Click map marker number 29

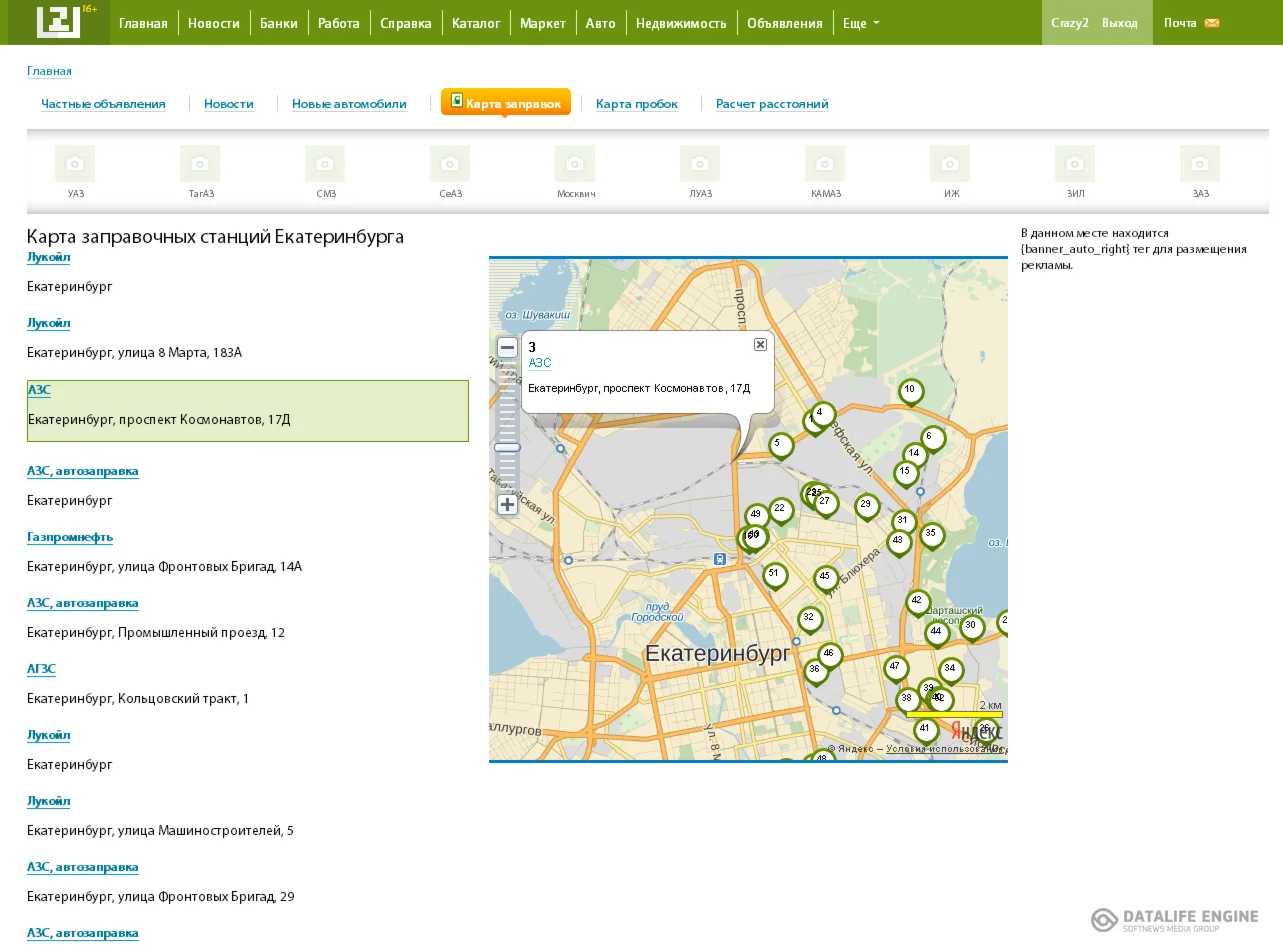click(866, 505)
